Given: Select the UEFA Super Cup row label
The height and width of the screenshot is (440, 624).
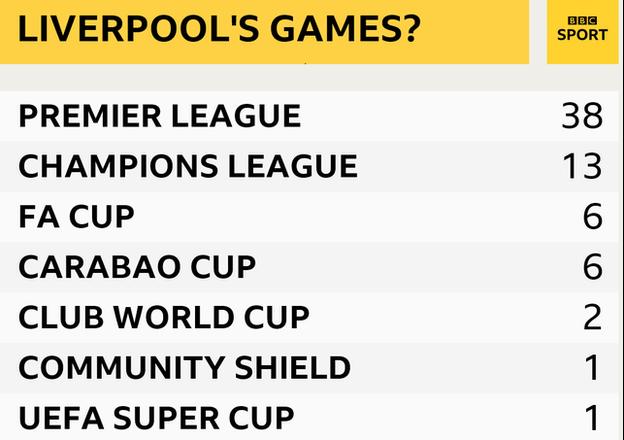Looking at the screenshot, I should pos(156,418).
